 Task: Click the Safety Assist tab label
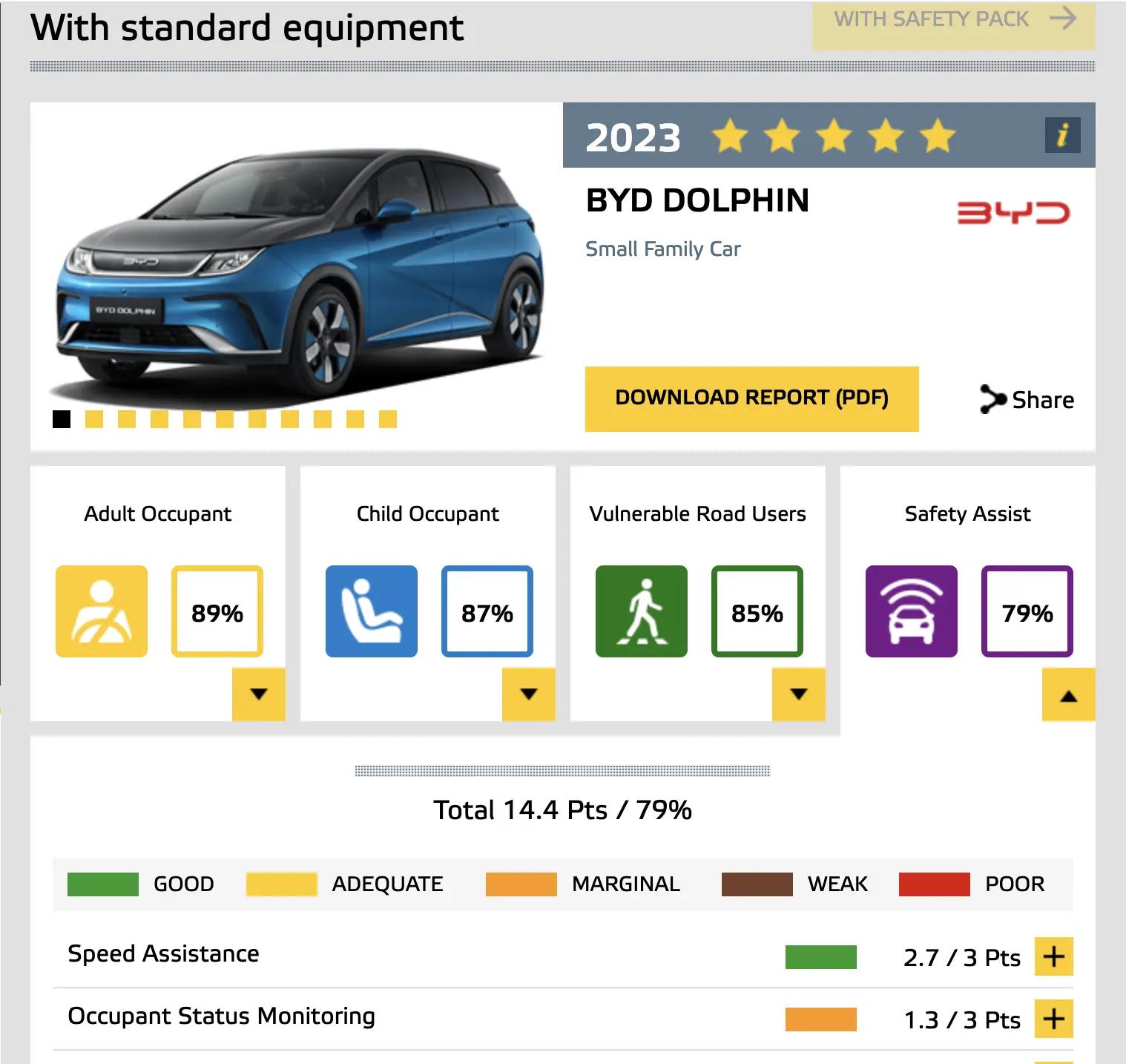[968, 513]
